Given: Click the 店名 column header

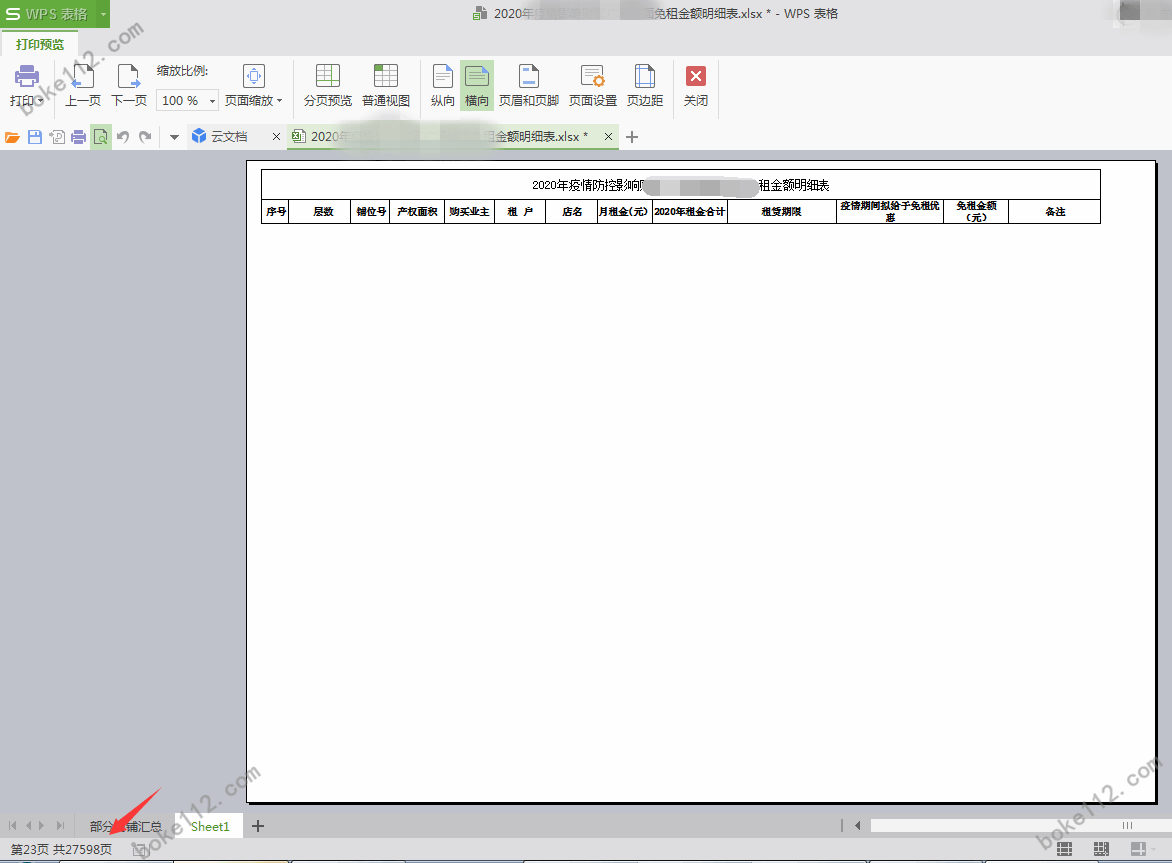Looking at the screenshot, I should click(x=572, y=211).
